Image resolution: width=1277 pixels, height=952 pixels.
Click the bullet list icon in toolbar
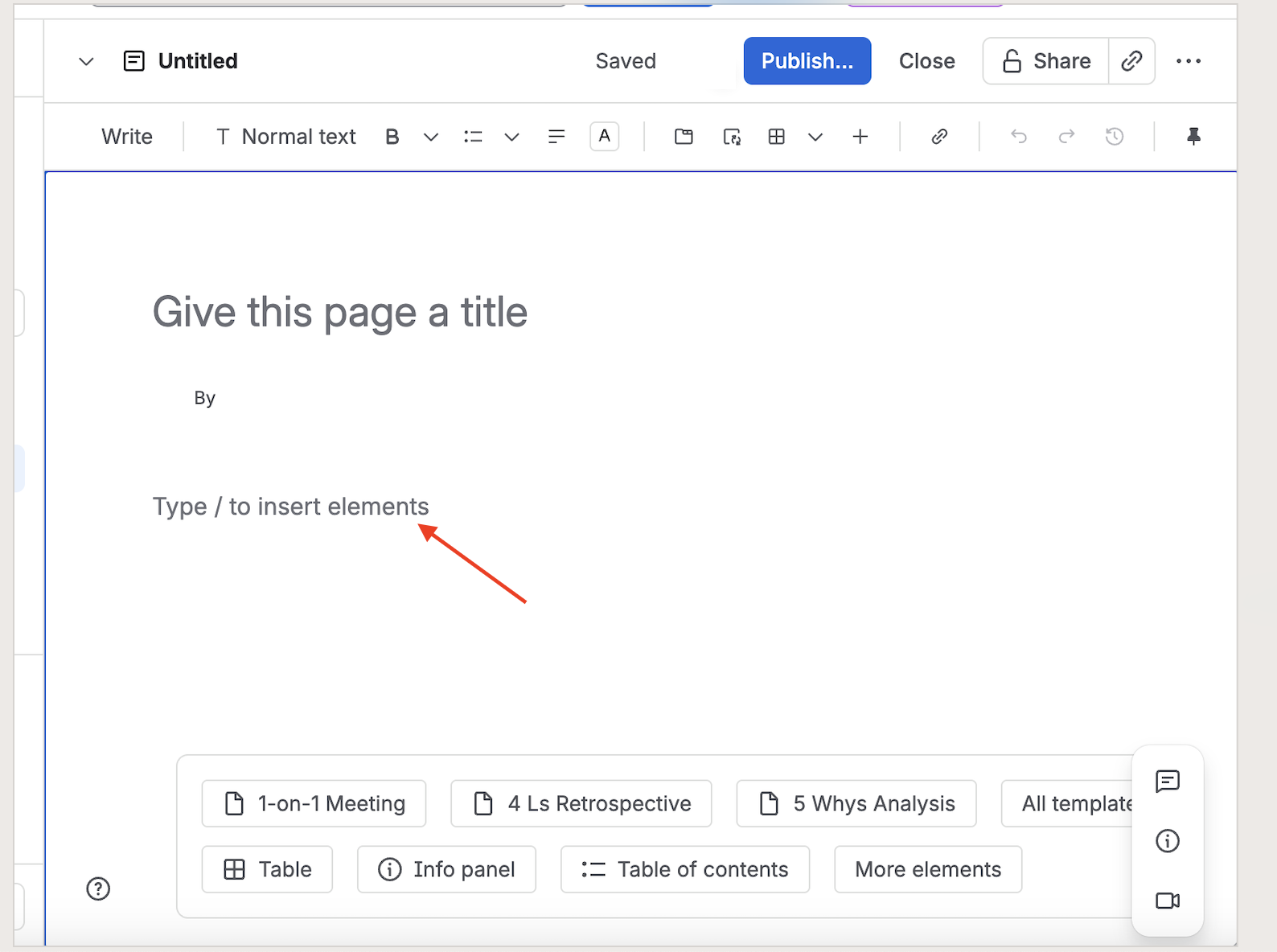point(473,137)
